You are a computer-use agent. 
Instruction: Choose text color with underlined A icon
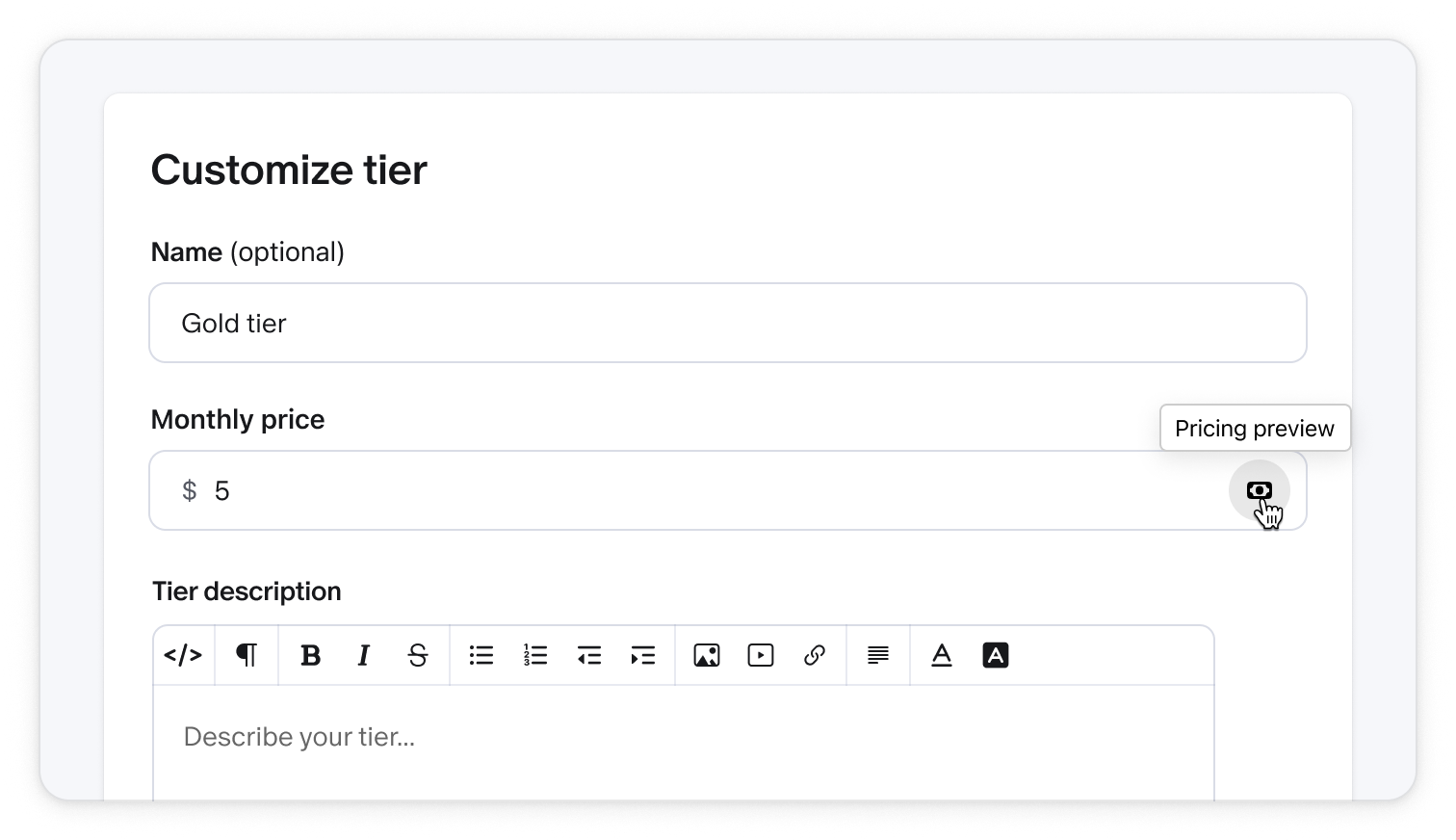(942, 656)
